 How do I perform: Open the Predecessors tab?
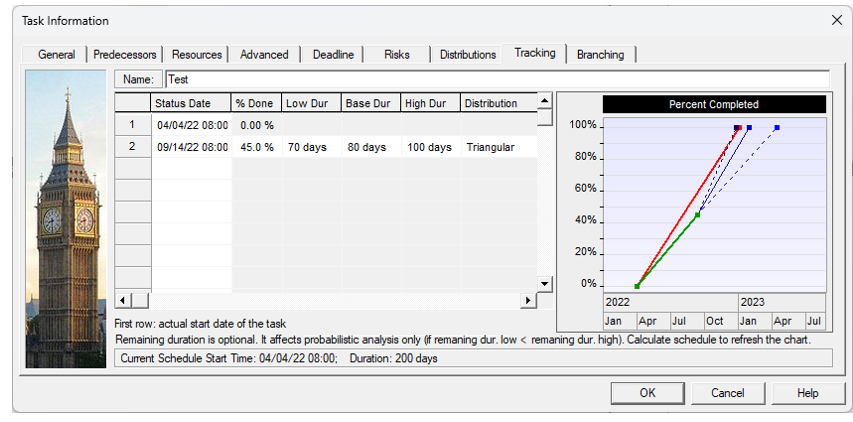[x=125, y=55]
